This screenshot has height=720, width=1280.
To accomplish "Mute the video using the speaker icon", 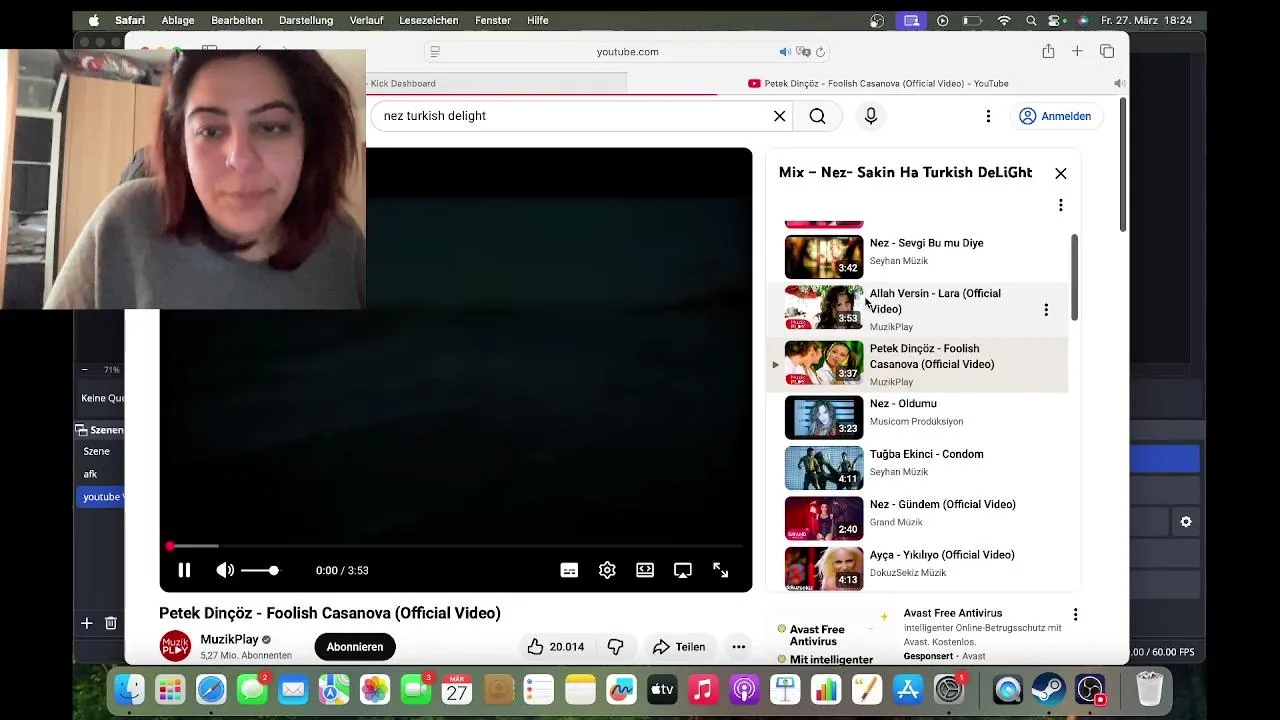I will click(225, 570).
